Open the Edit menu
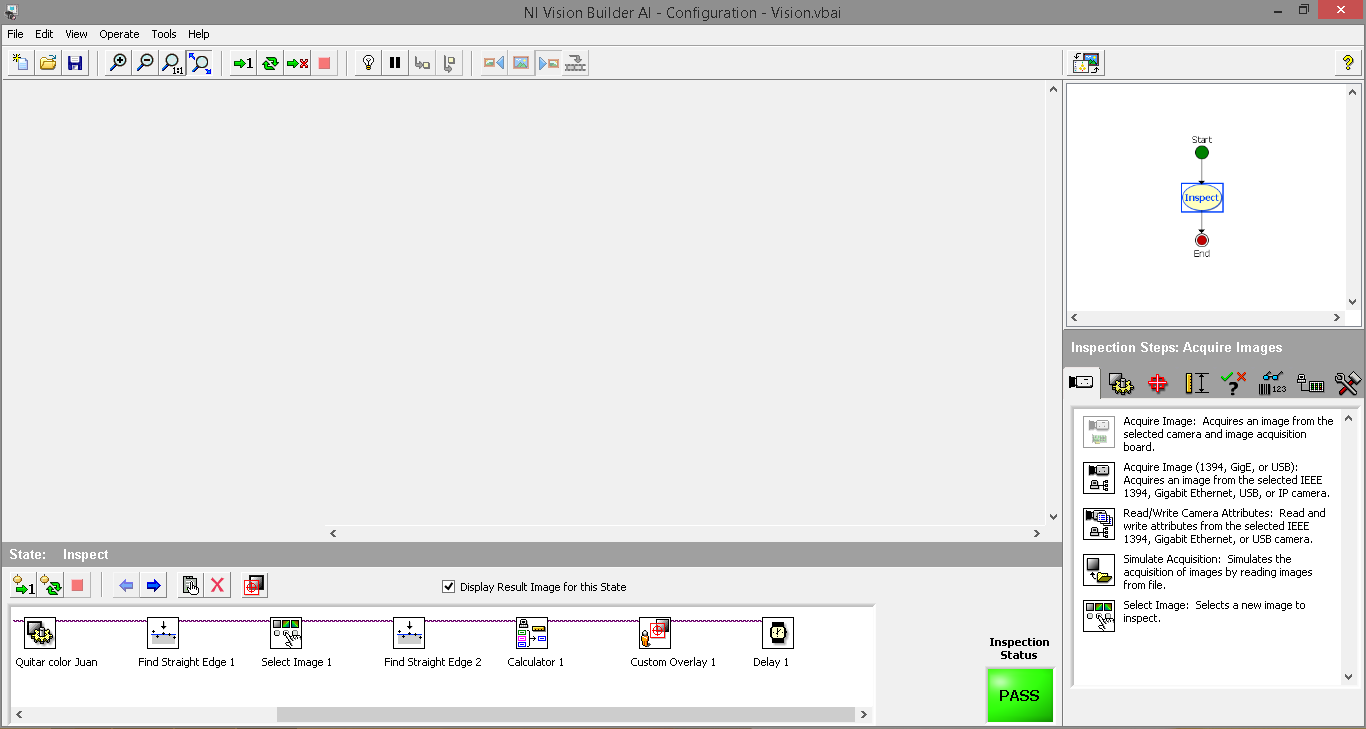 (x=44, y=34)
